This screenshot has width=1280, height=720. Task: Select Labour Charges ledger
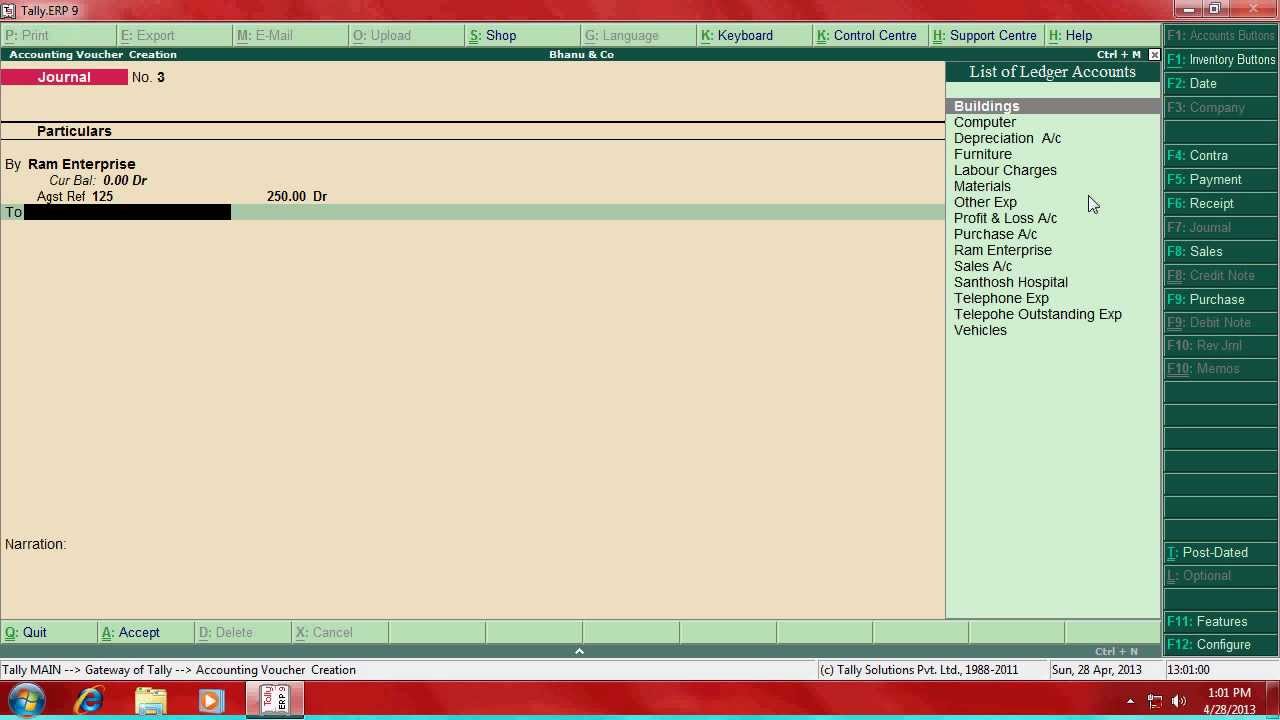point(1005,170)
